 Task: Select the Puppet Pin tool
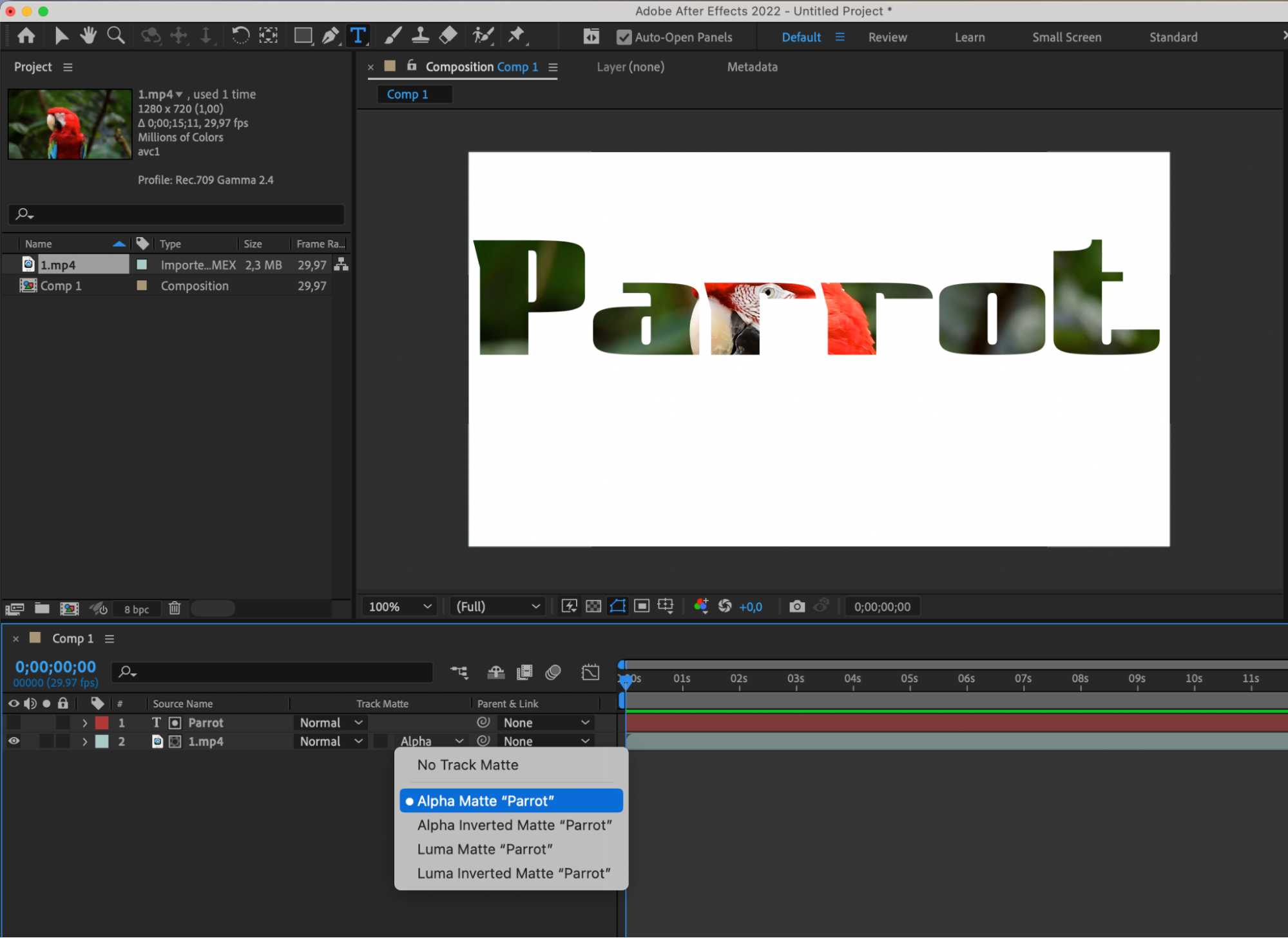516,35
